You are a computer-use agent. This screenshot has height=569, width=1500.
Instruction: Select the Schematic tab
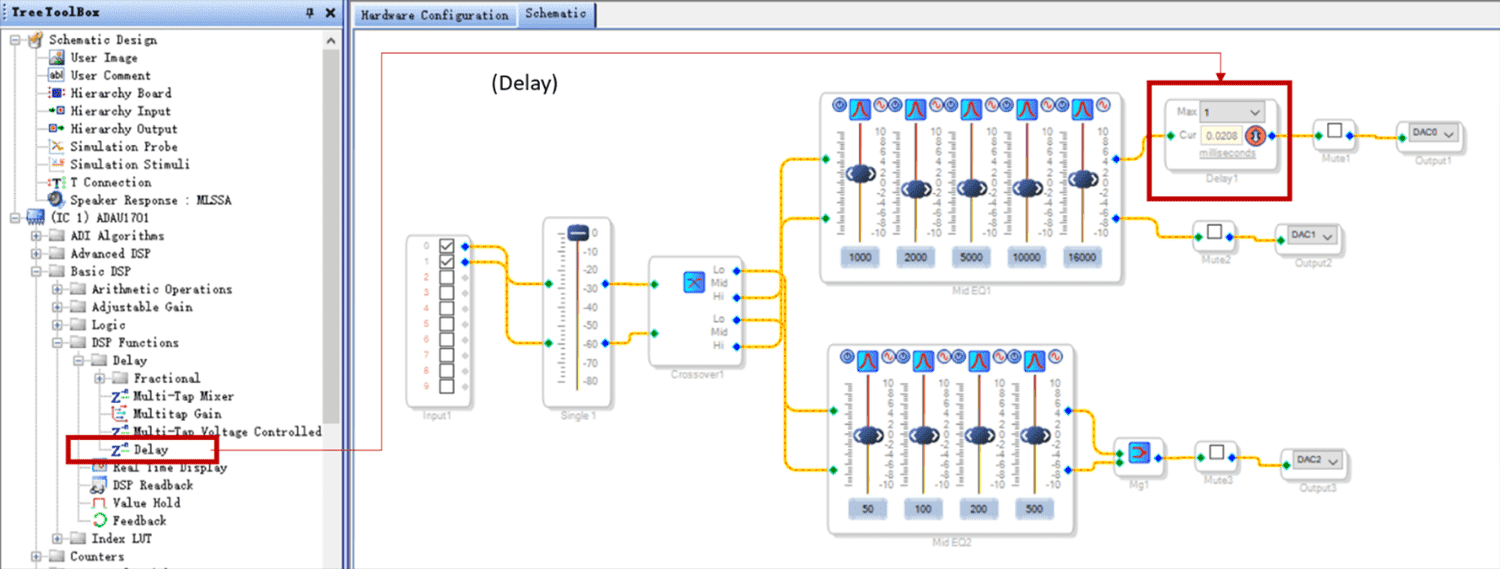point(557,15)
